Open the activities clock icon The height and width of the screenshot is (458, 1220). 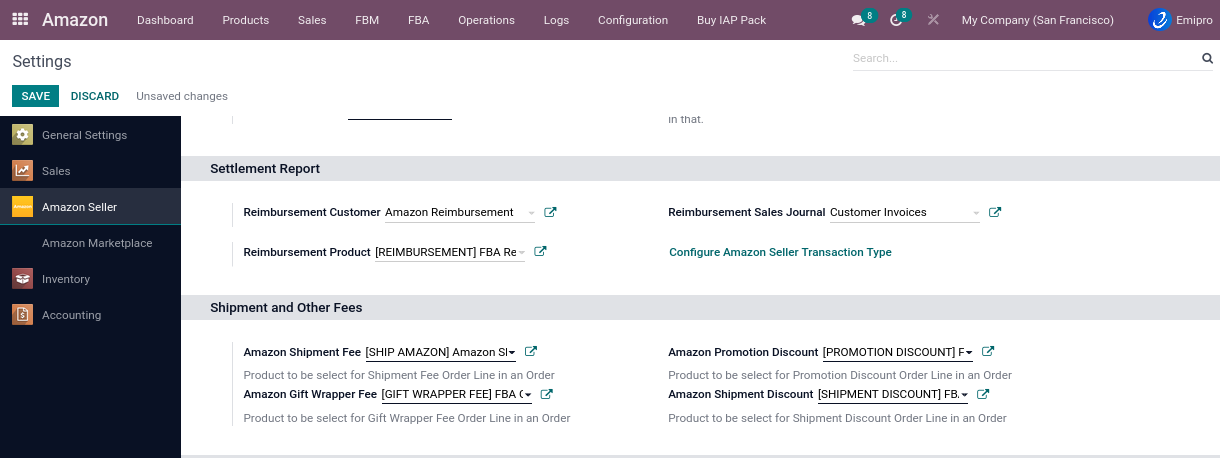coord(896,20)
